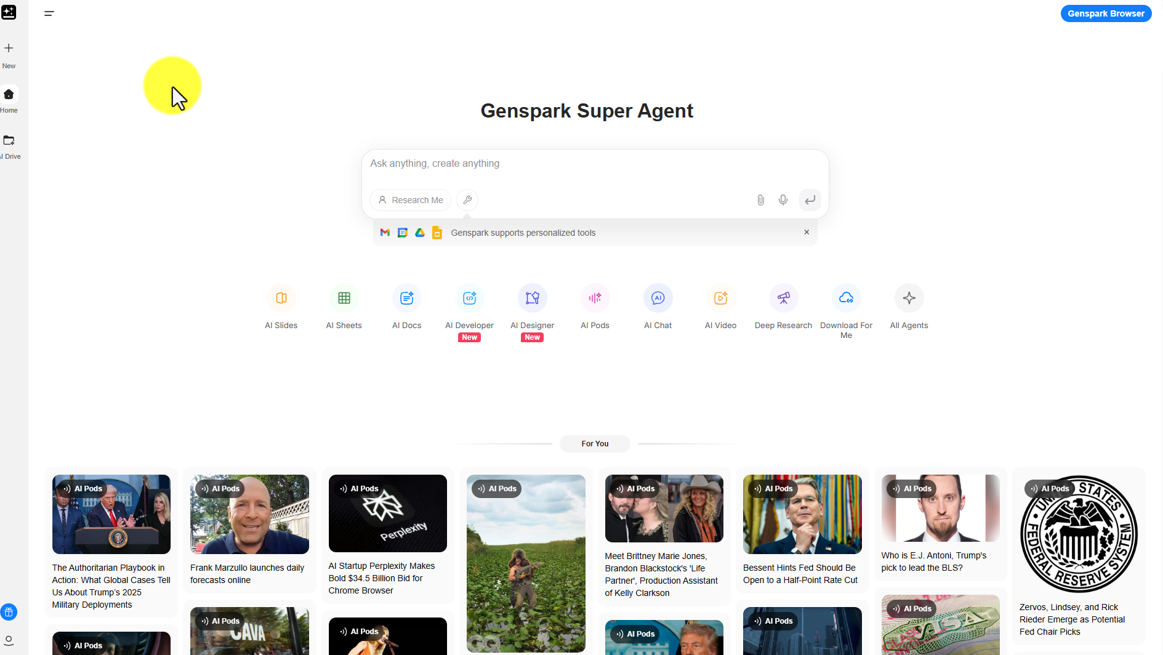
Task: Click the Genspark logo in the sidebar
Action: coord(9,12)
